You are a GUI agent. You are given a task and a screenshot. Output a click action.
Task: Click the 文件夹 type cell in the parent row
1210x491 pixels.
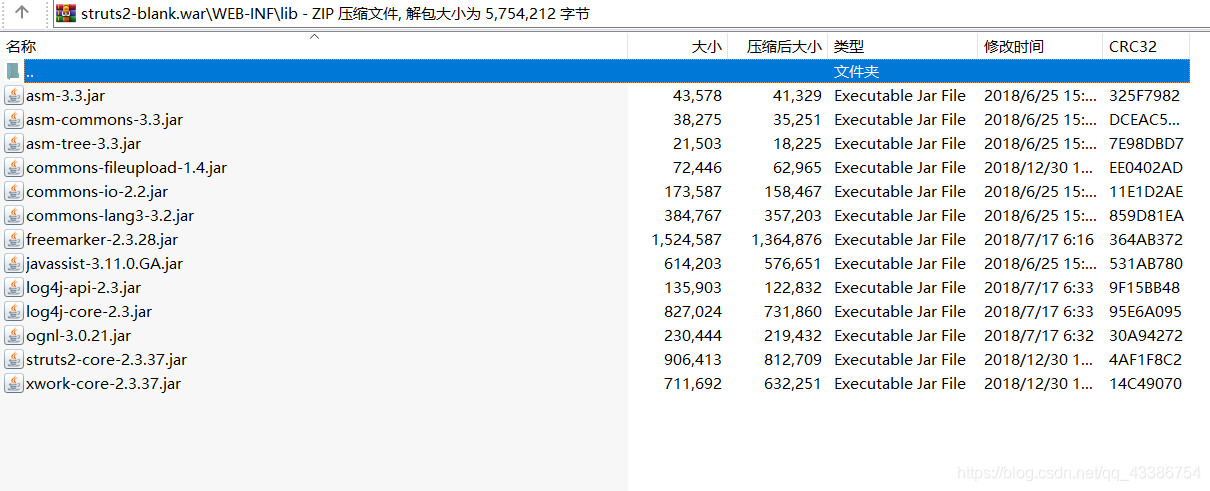coord(857,72)
